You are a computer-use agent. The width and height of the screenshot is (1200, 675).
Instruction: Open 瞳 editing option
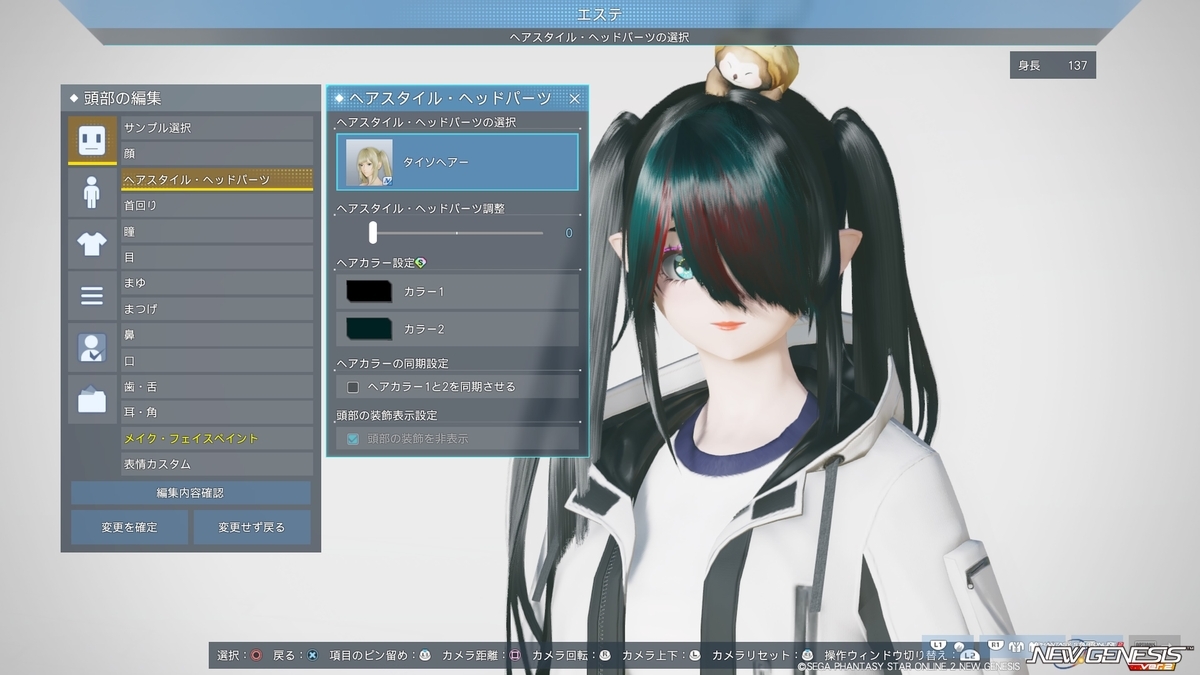pos(217,231)
